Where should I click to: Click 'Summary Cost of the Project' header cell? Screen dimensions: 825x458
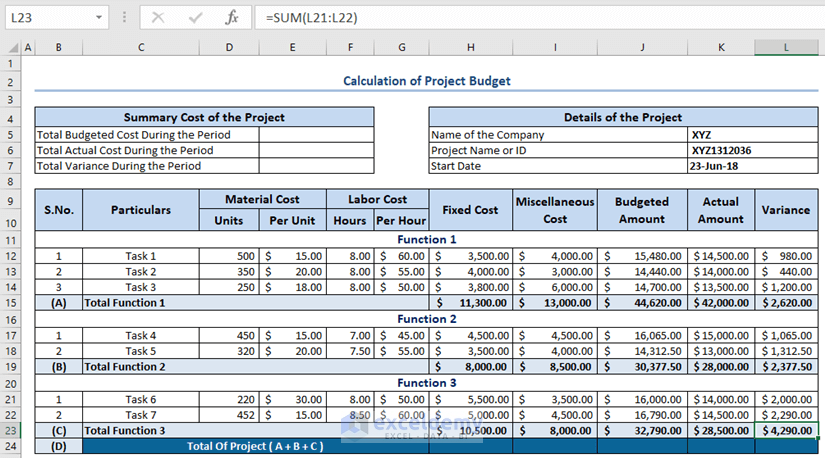point(204,117)
